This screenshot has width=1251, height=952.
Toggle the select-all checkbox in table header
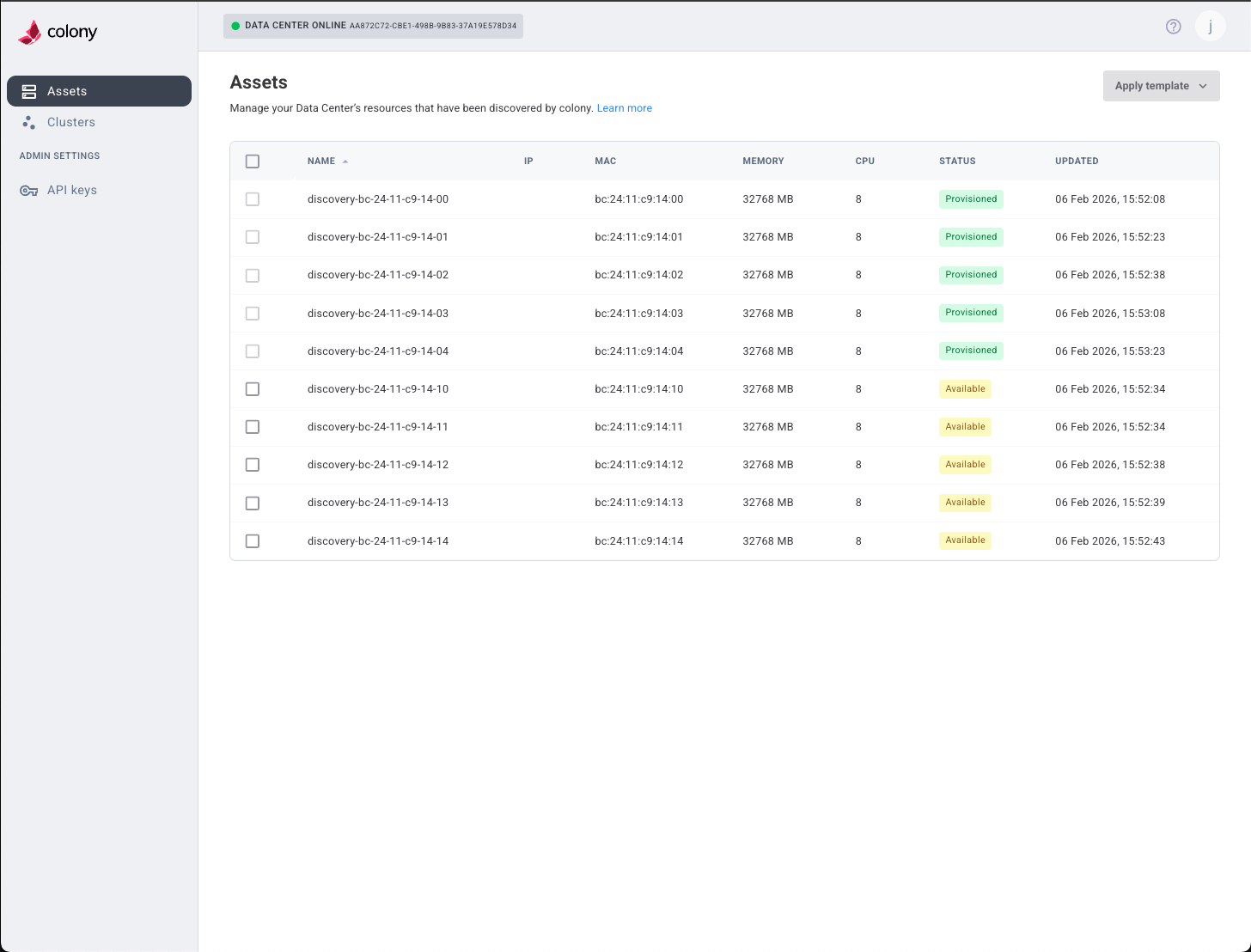click(253, 162)
